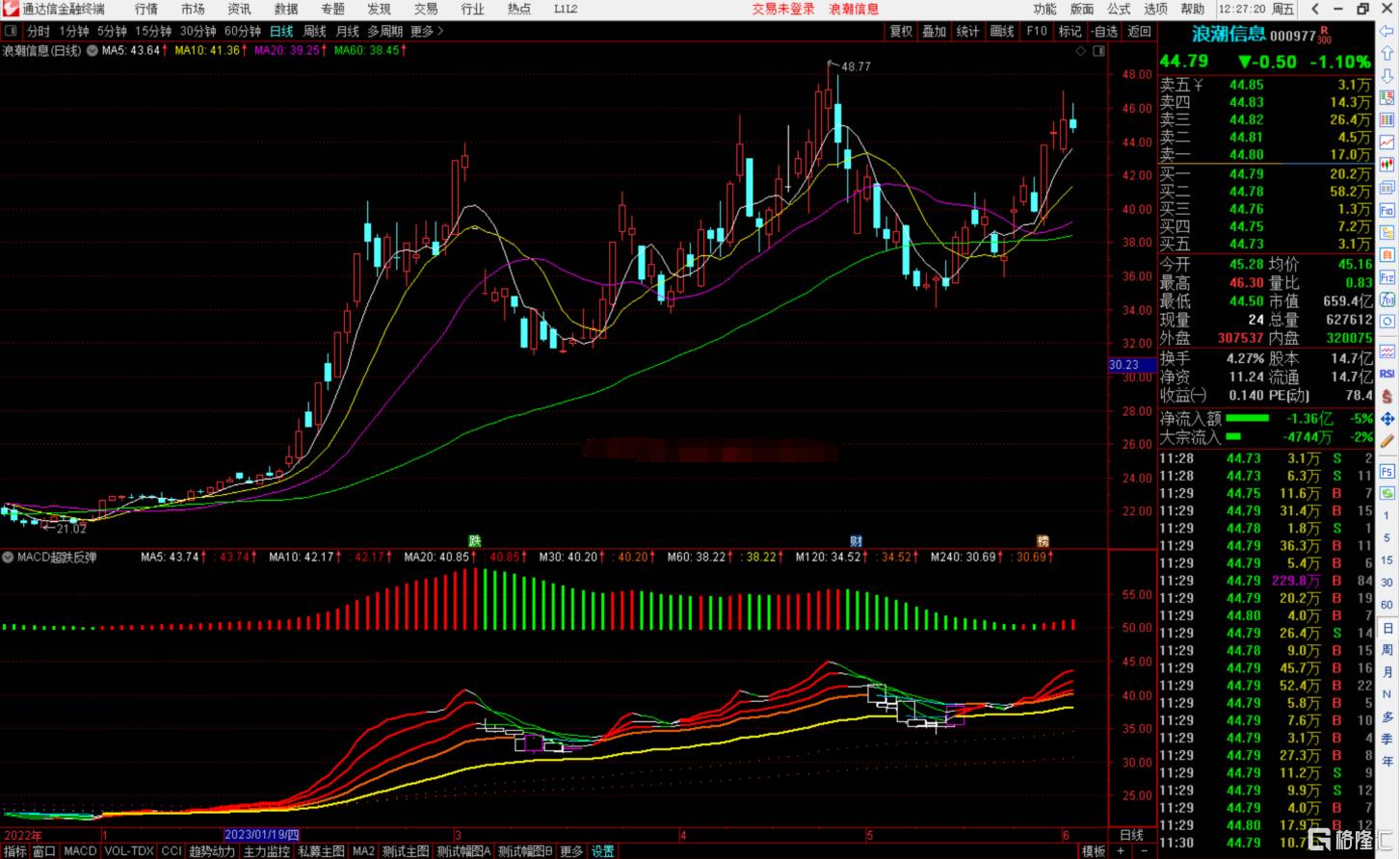The image size is (1400, 859).
Task: Select MACD indicator tab at bottom
Action: coord(80,851)
